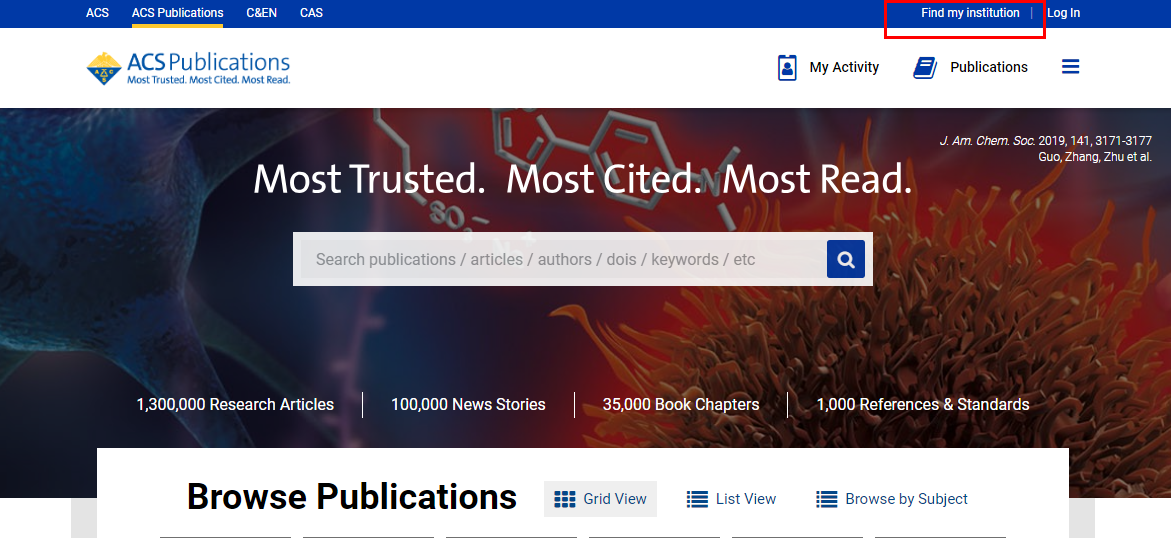
Task: Open the hamburger menu icon
Action: [1070, 67]
